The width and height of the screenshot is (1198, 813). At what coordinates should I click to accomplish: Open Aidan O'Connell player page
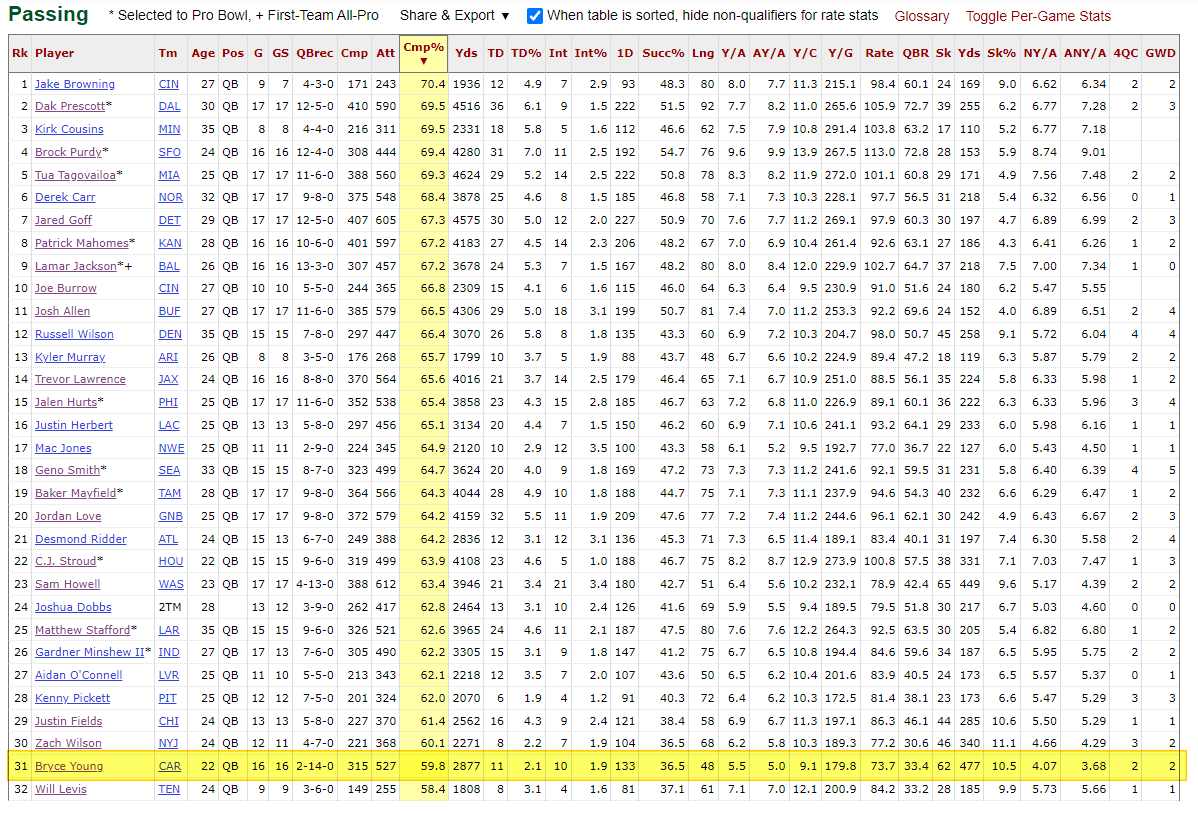(79, 675)
